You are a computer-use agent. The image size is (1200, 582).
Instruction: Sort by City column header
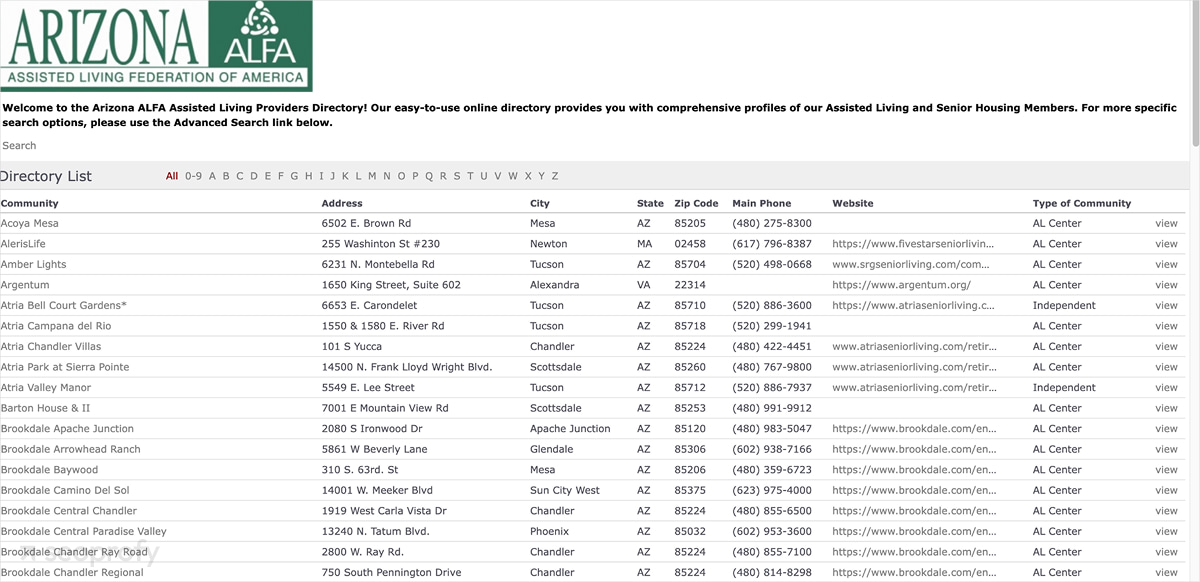click(540, 203)
